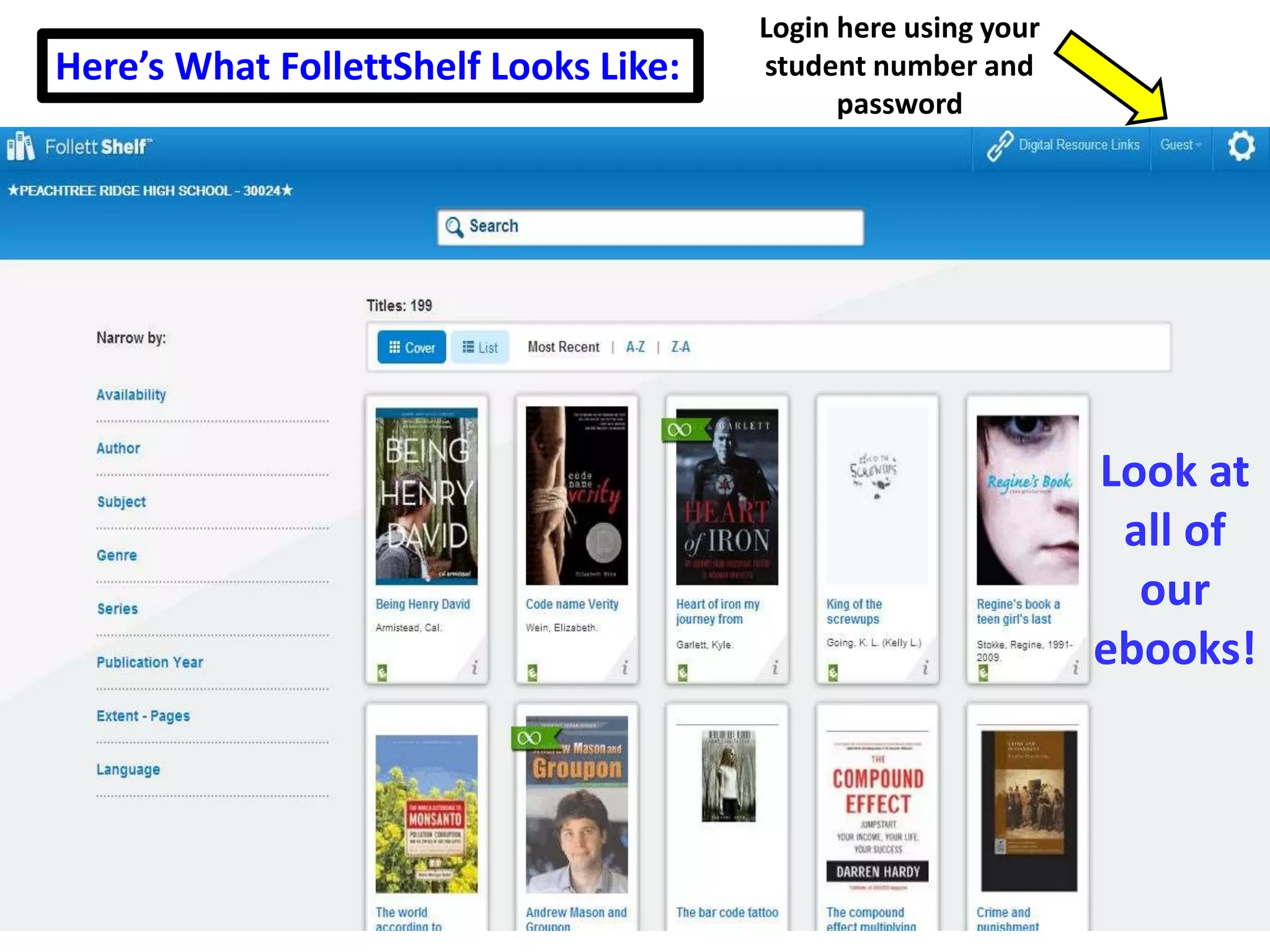Open Regine's book a teen girl's last link
The width and height of the screenshot is (1270, 952).
pos(1018,612)
